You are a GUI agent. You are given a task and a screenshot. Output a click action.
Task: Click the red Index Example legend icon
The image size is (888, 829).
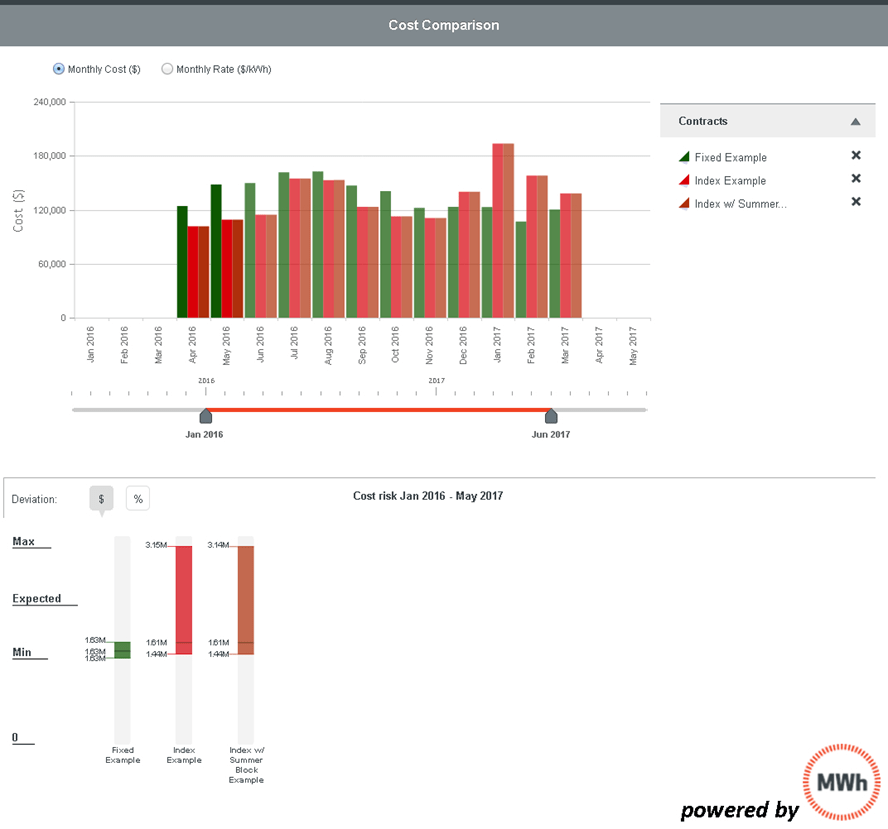tap(684, 181)
